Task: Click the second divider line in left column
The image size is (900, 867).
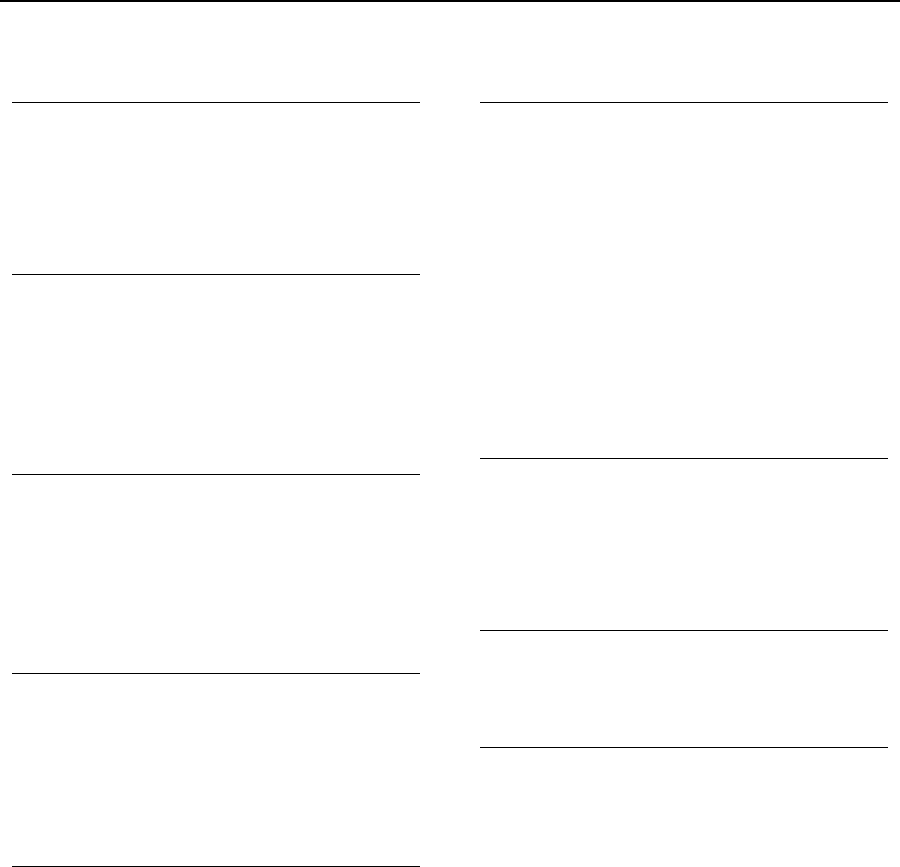Action: pos(215,274)
